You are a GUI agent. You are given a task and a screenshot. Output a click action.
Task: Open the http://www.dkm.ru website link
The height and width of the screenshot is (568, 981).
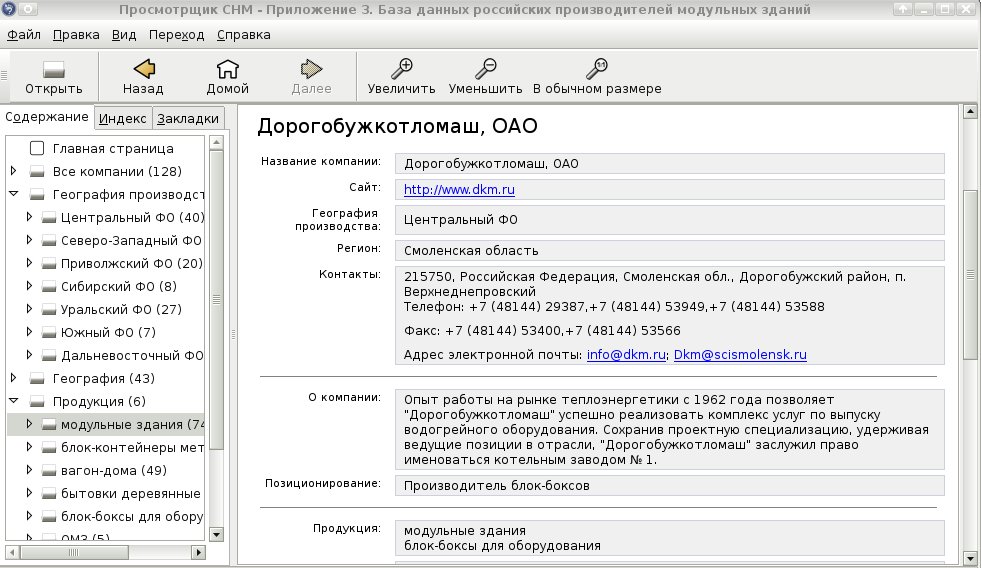459,190
